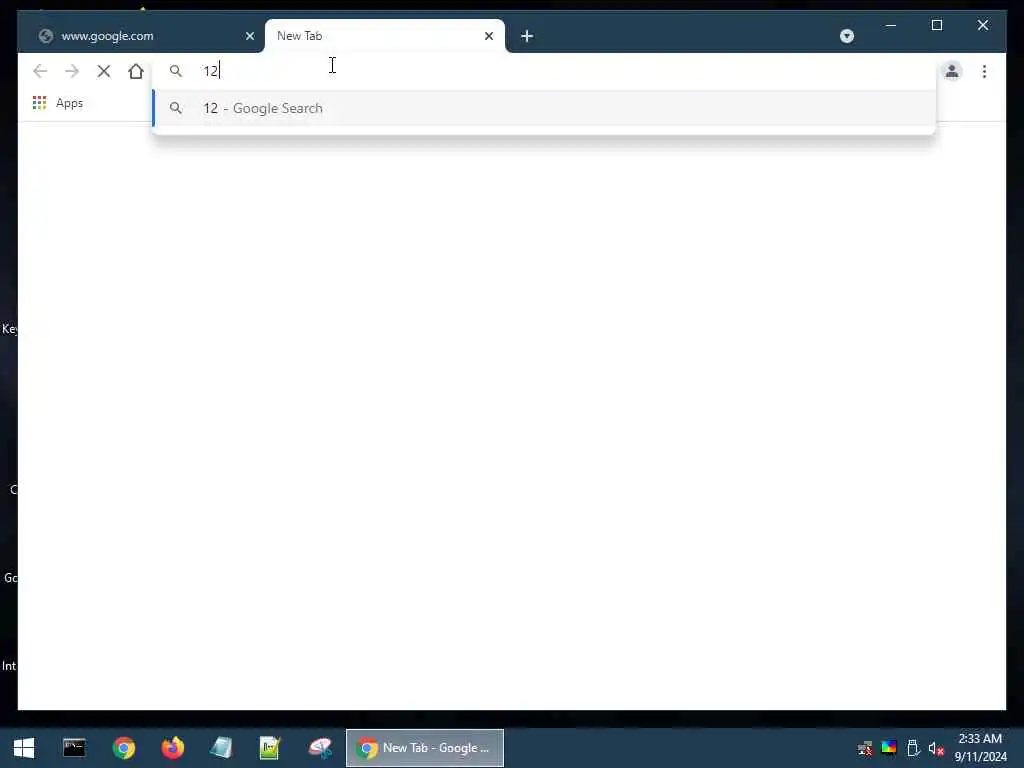
Task: Click the search magnifier icon in address bar
Action: pyautogui.click(x=176, y=71)
